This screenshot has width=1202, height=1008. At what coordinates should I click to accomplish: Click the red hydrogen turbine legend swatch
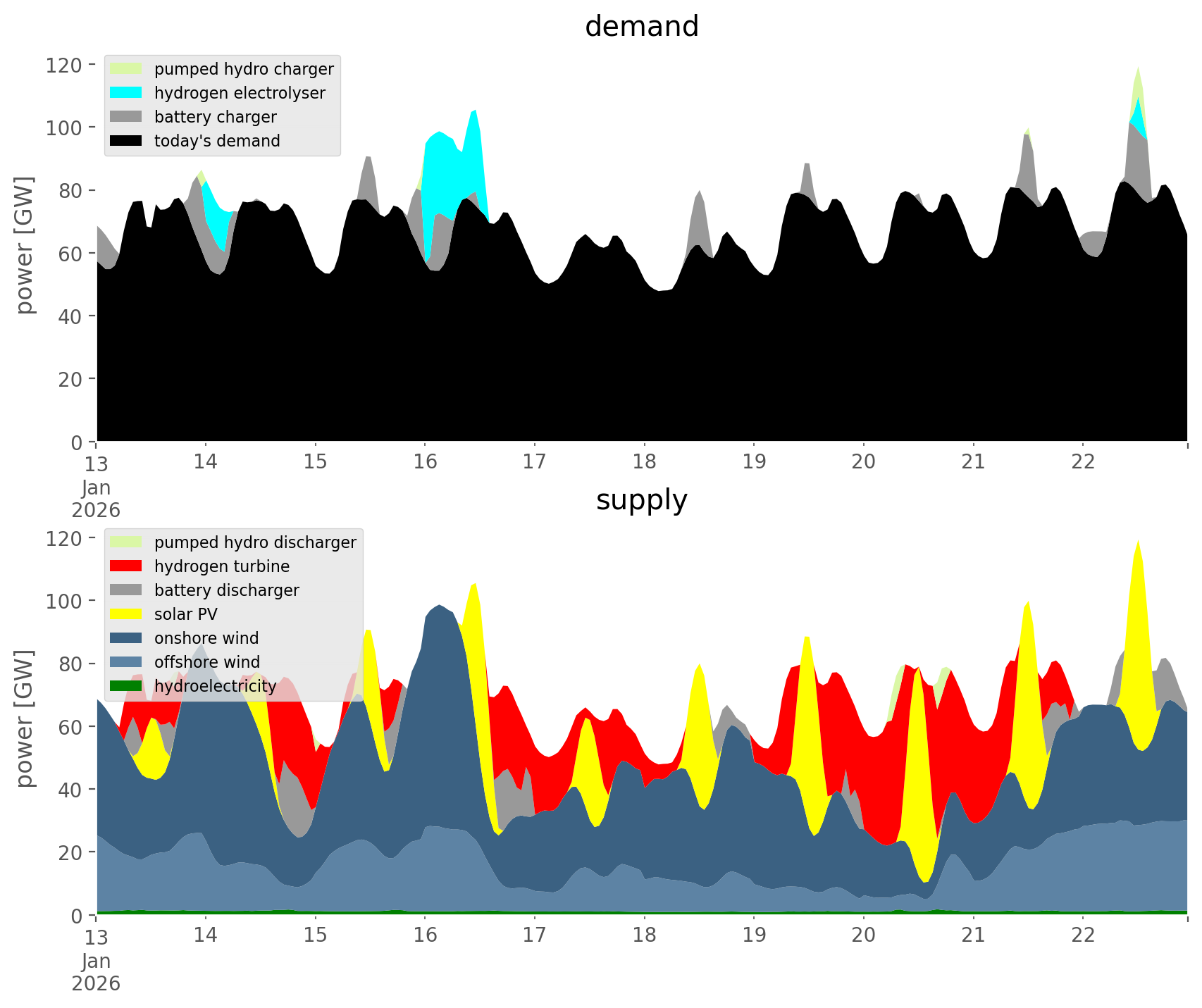coord(126,566)
